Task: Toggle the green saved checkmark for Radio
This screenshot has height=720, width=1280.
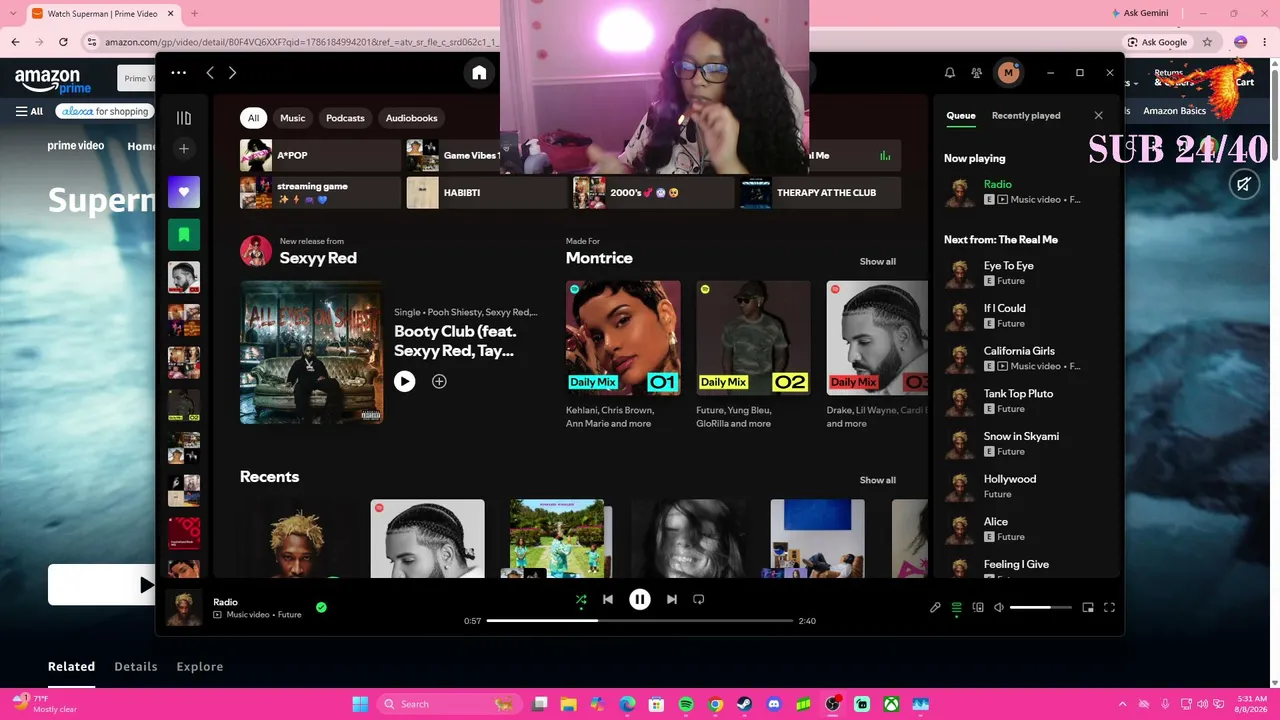Action: (321, 607)
